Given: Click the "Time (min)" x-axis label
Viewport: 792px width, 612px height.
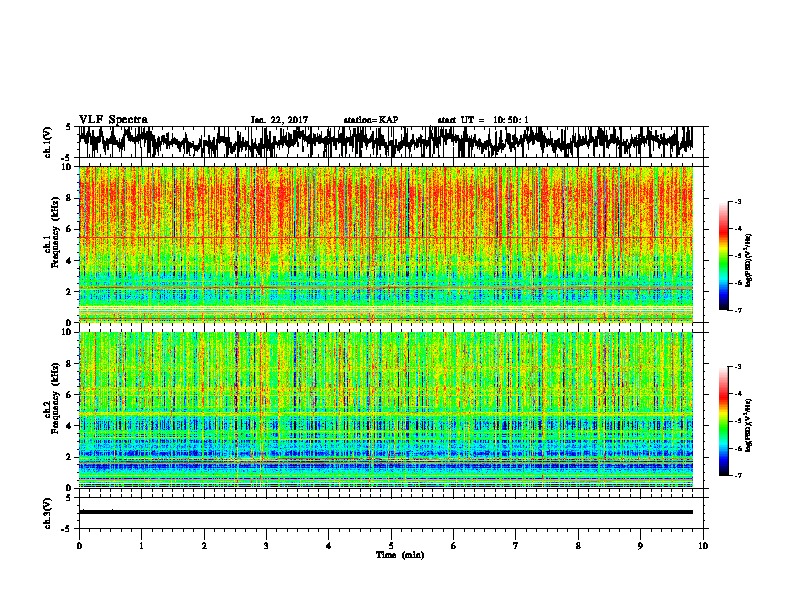Looking at the screenshot, I should point(400,555).
